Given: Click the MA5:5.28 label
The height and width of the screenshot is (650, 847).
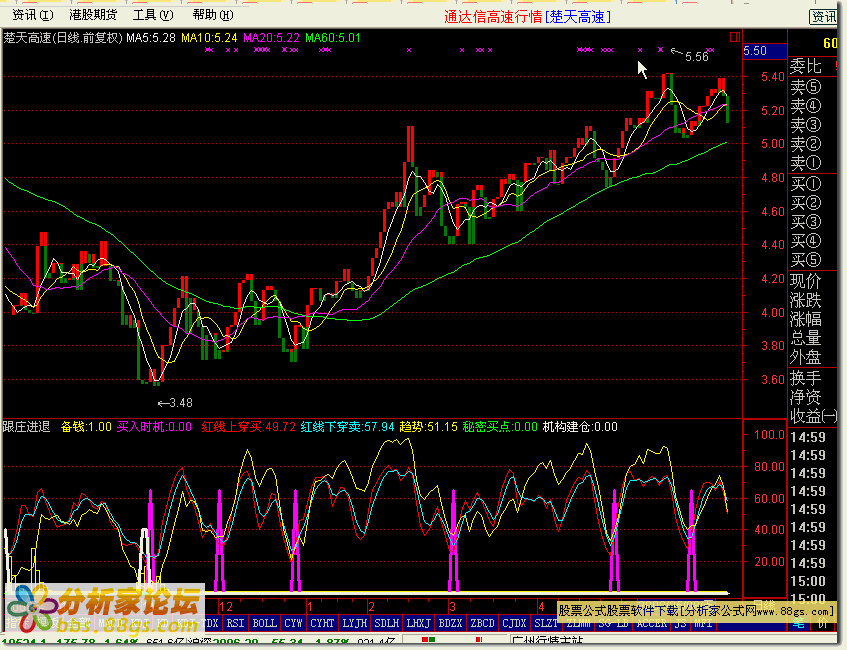Looking at the screenshot, I should [151, 38].
